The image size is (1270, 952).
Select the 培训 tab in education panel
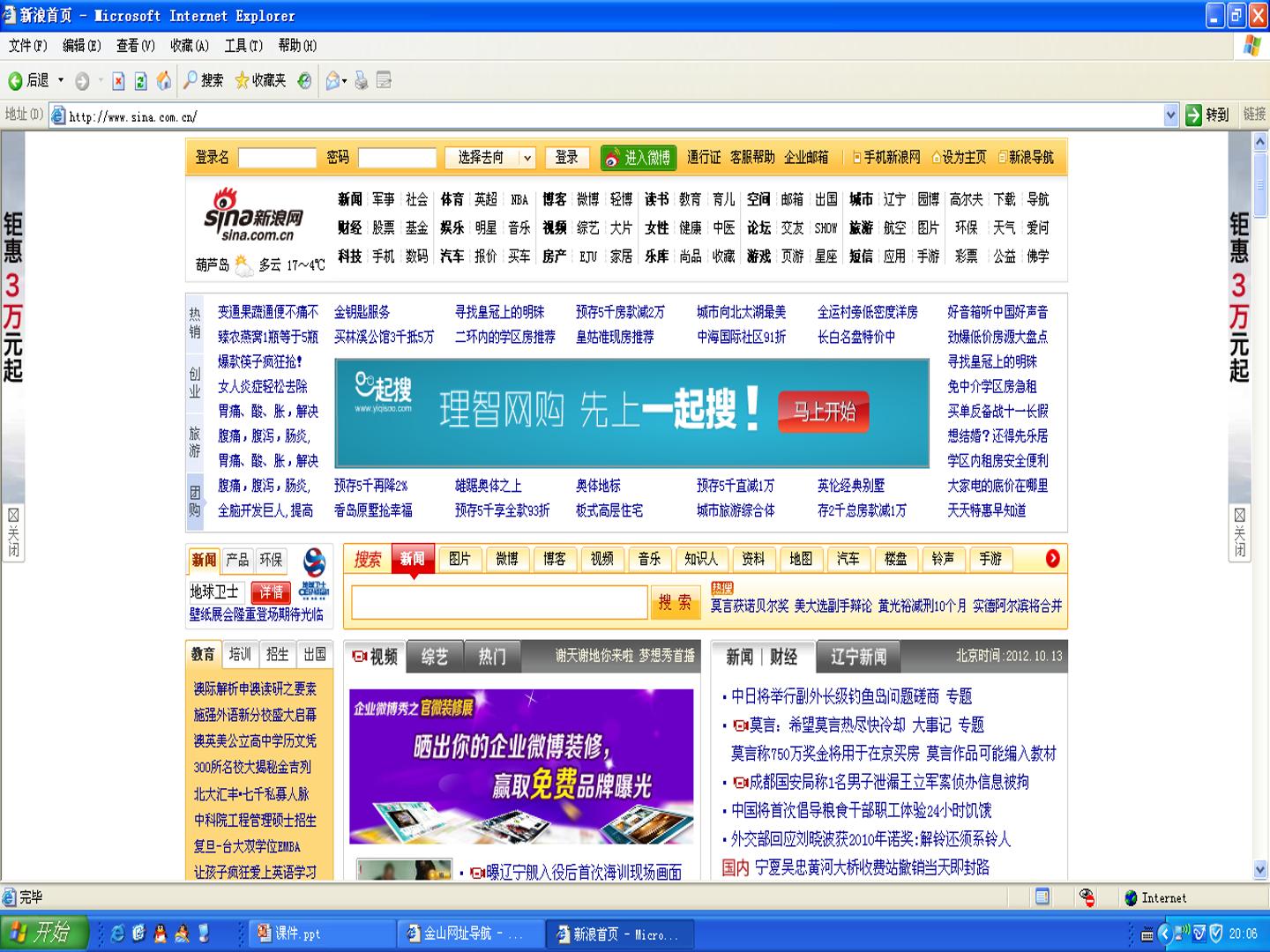tap(240, 654)
